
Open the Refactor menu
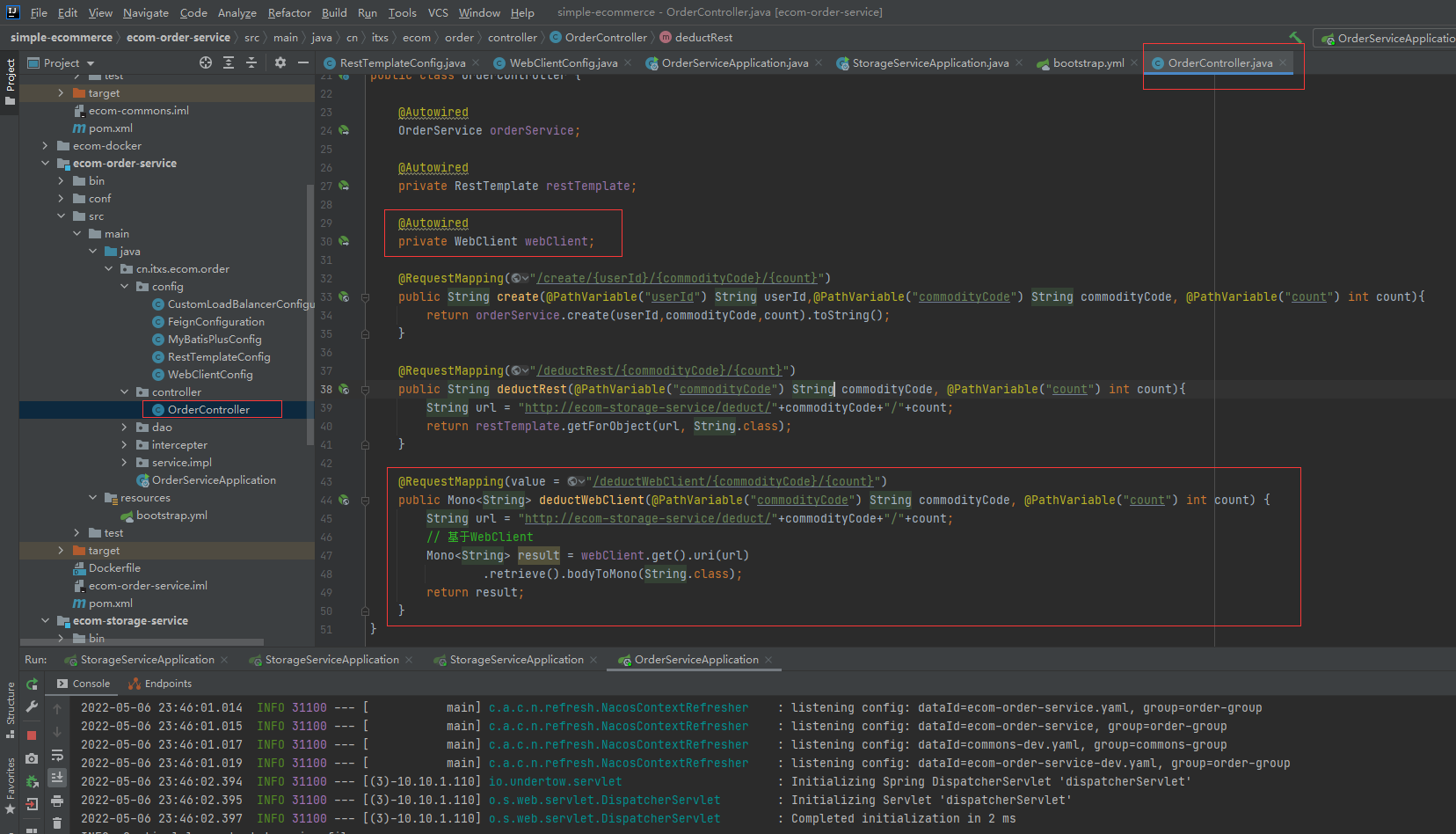(x=289, y=12)
